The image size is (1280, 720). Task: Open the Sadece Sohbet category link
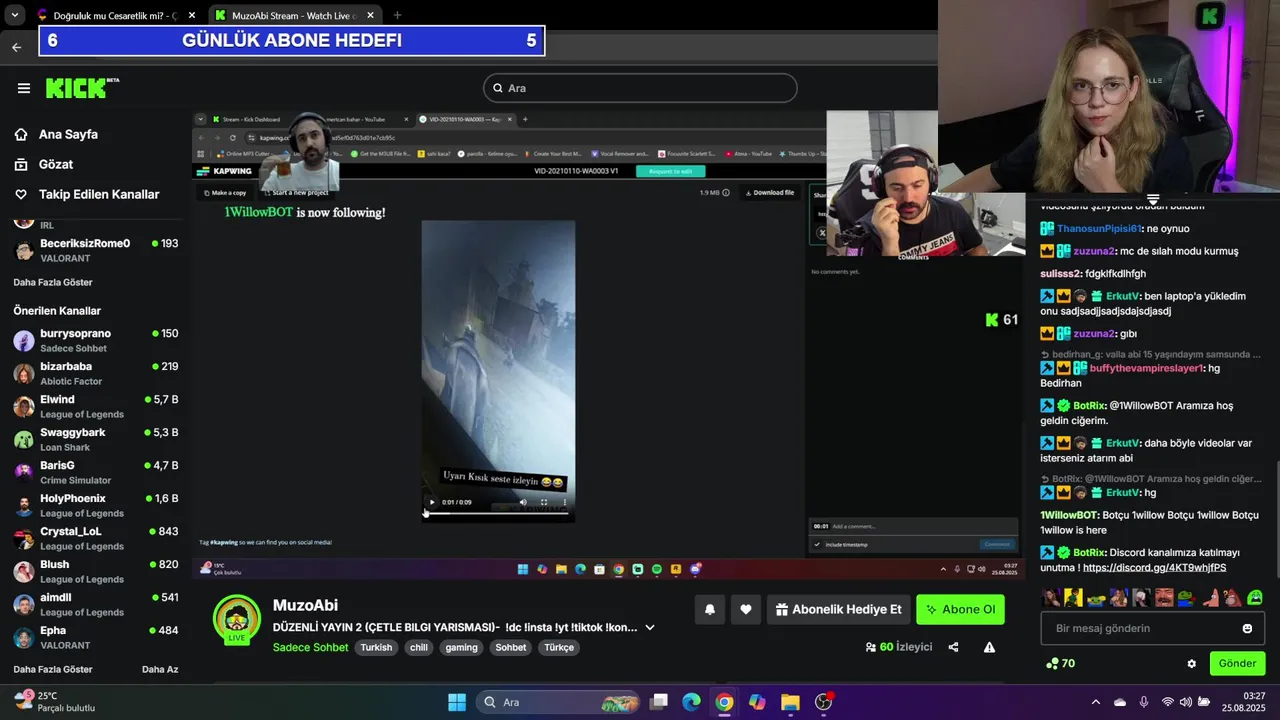coord(310,647)
